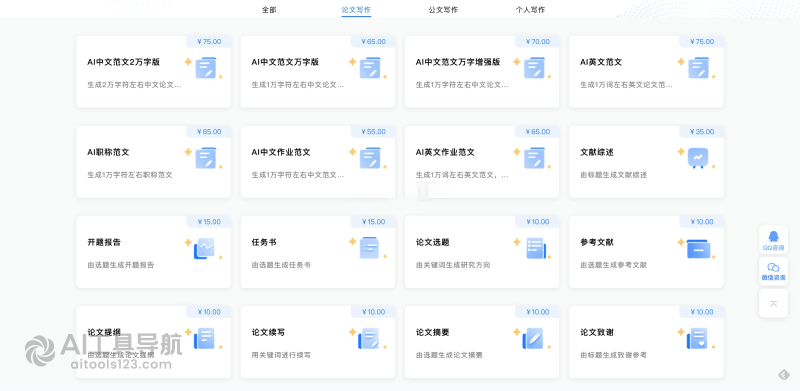Screen dimensions: 800x391
Task: Click the 文献综述 presentation board icon
Action: 698,158
